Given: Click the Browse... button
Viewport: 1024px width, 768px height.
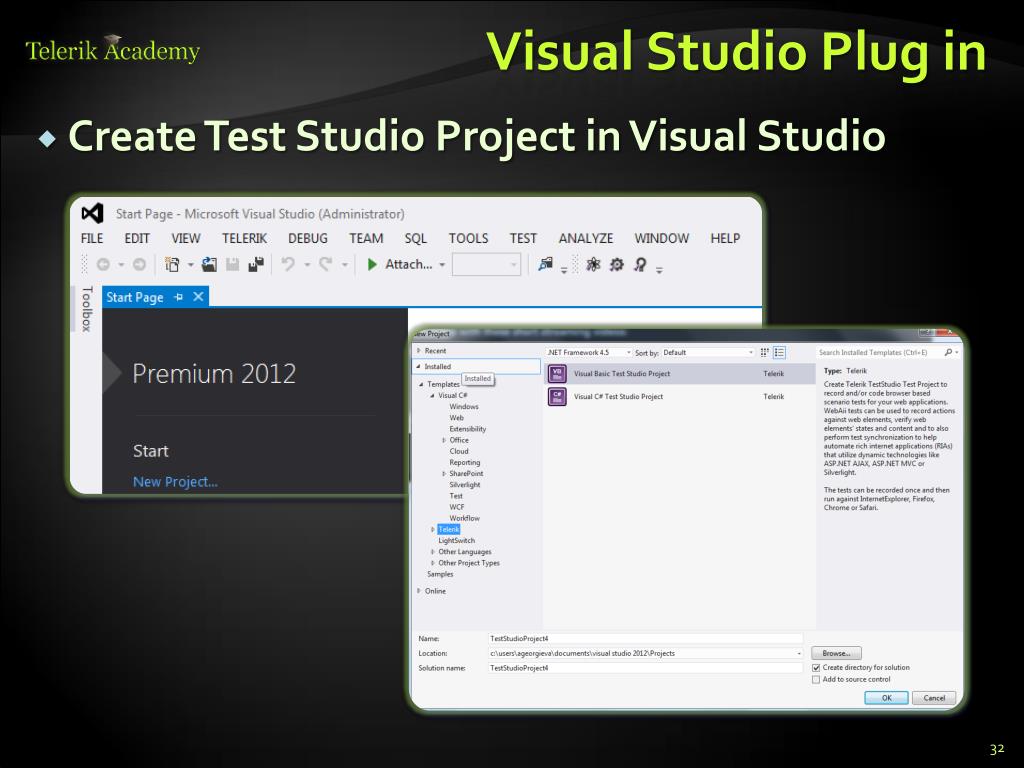Looking at the screenshot, I should click(836, 653).
